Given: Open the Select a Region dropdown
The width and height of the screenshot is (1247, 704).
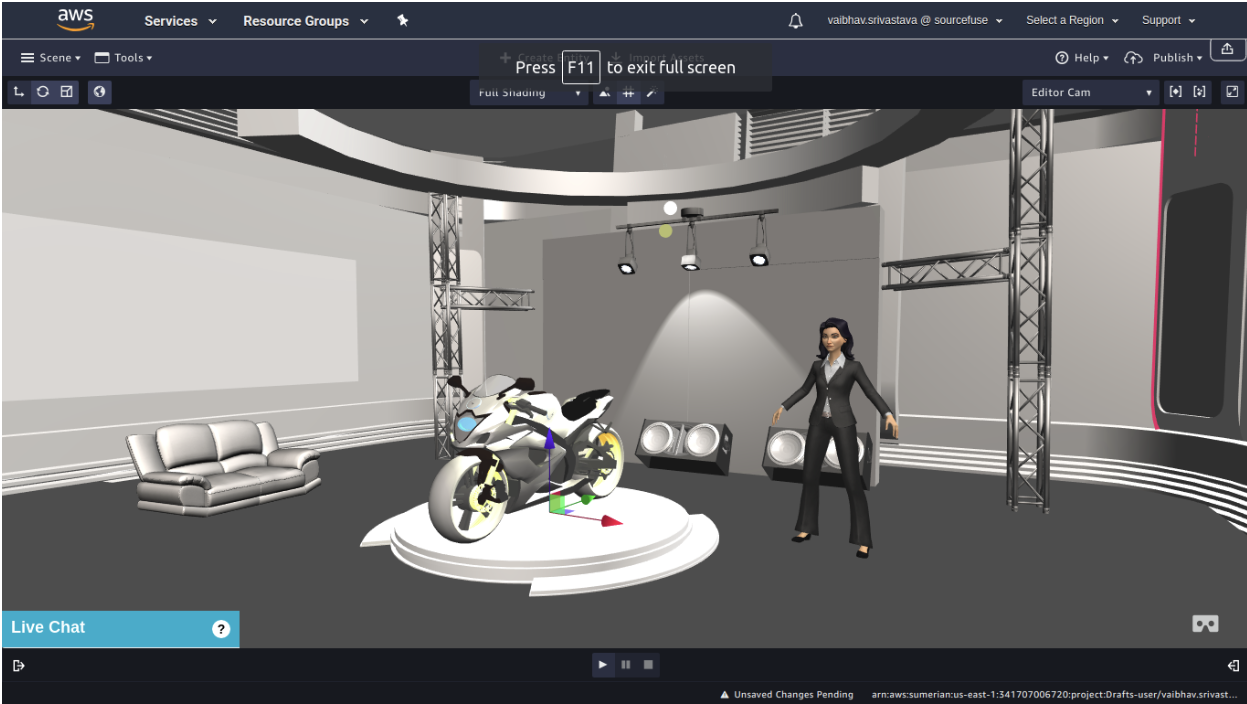Looking at the screenshot, I should (x=1072, y=20).
